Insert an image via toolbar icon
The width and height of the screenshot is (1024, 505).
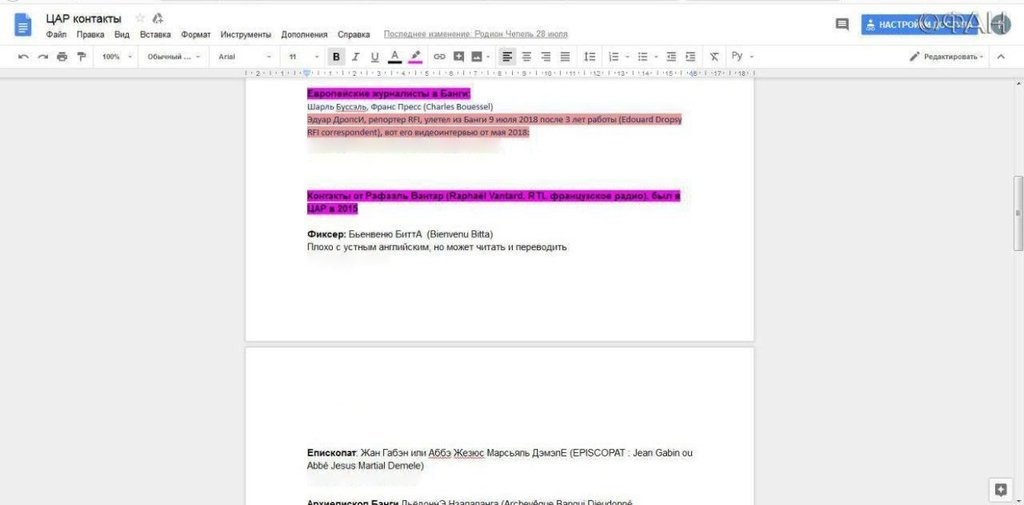tap(477, 57)
